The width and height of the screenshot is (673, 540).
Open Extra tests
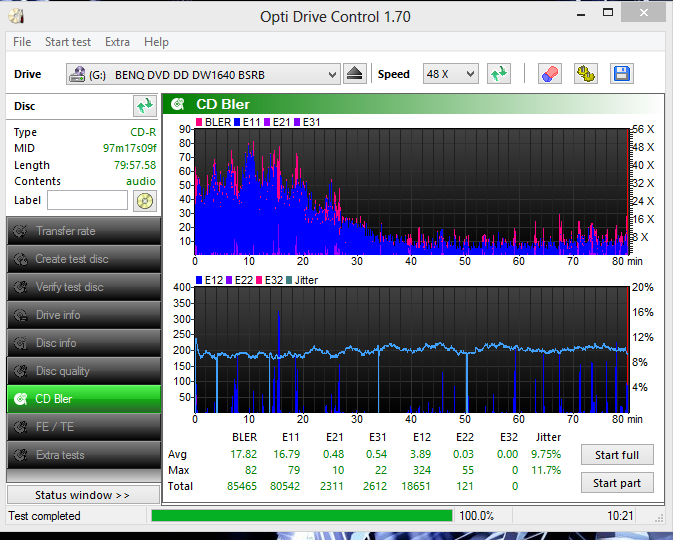pyautogui.click(x=84, y=455)
